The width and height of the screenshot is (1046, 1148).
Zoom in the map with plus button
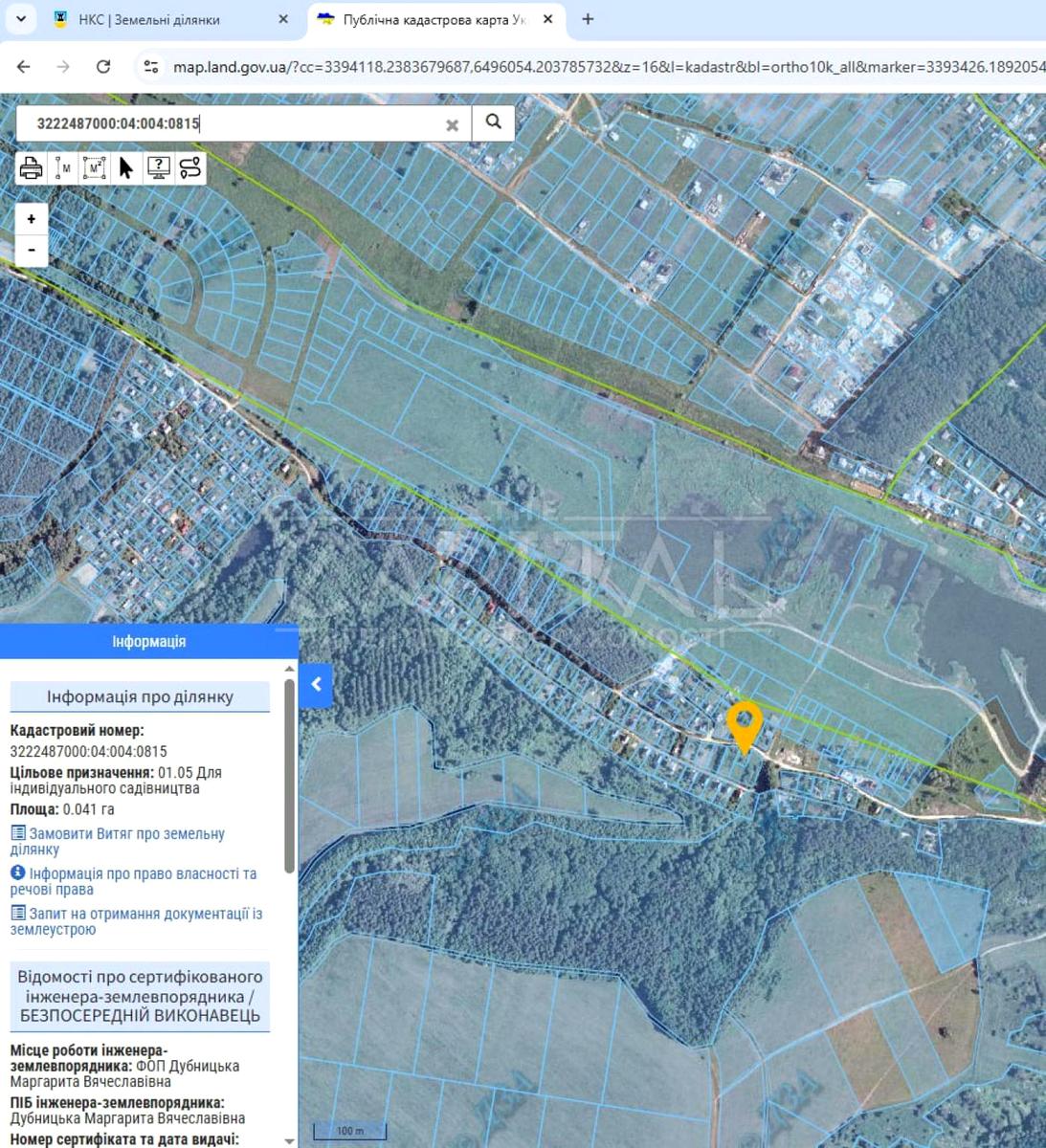(x=32, y=219)
